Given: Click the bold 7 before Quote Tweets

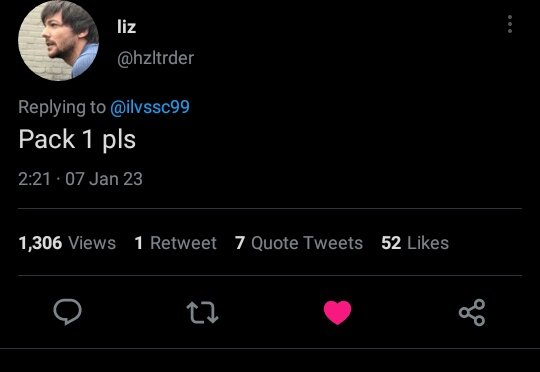Looking at the screenshot, I should 240,243.
